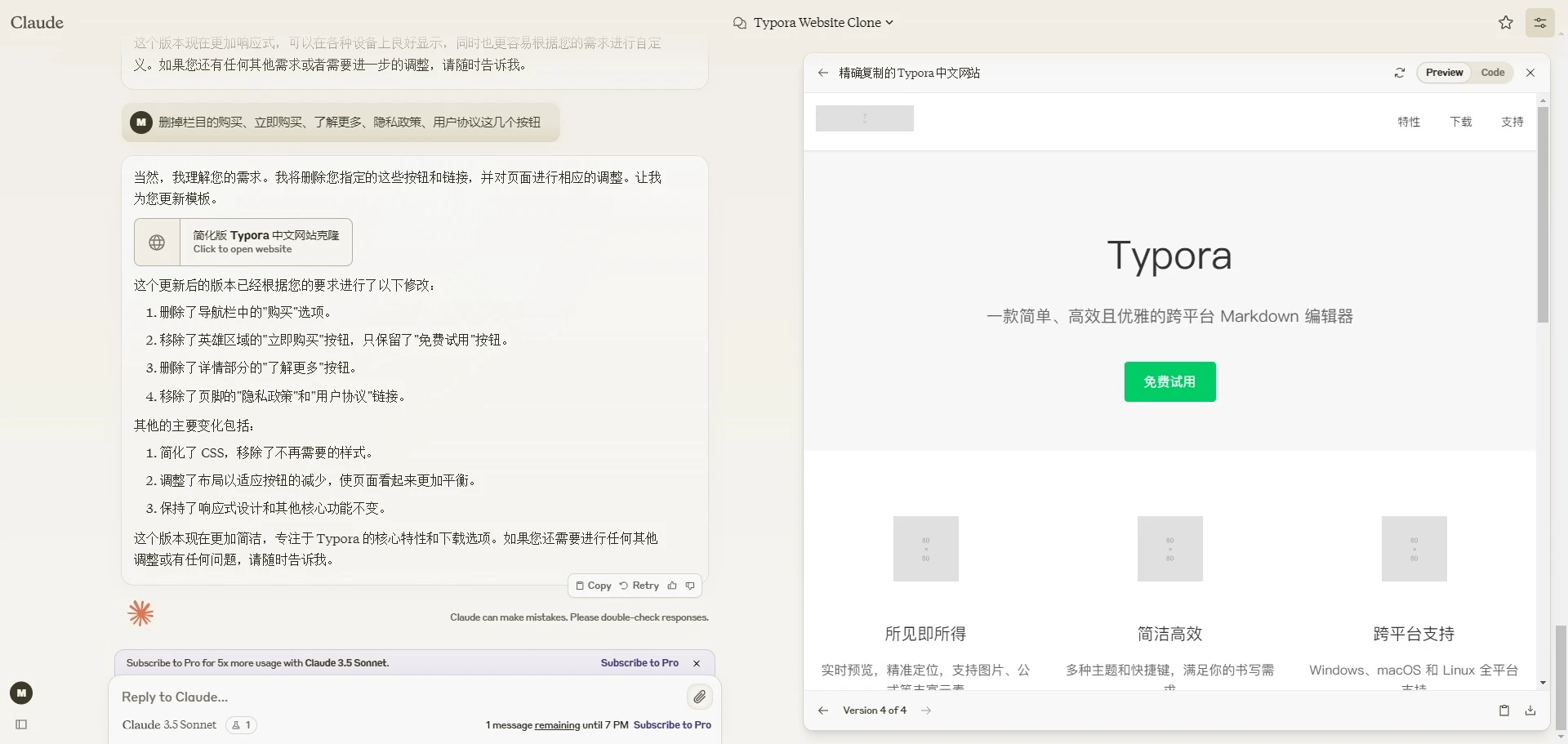Click the 精确复制的 Typora 中文网站 artifact title
Screen dimensions: 1568x744
(x=910, y=73)
